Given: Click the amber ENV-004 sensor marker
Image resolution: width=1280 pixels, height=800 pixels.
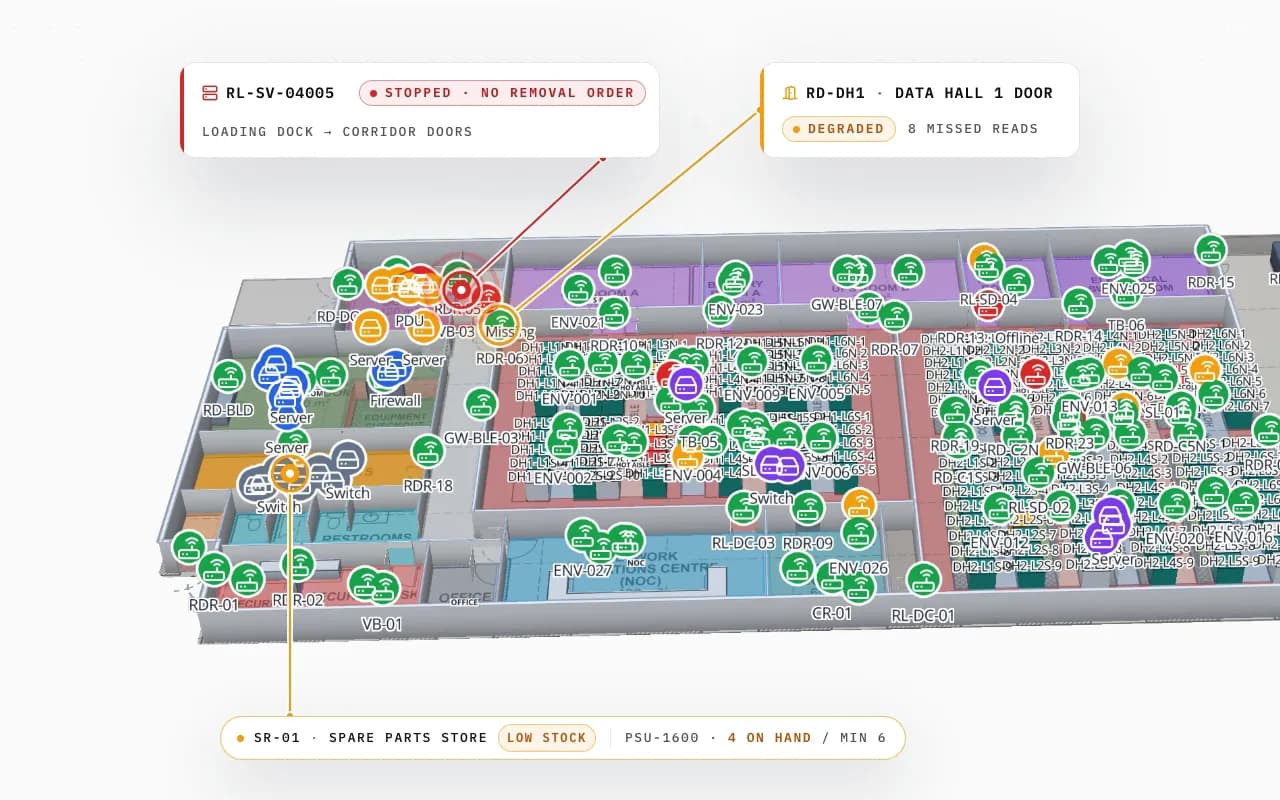Looking at the screenshot, I should [x=687, y=456].
